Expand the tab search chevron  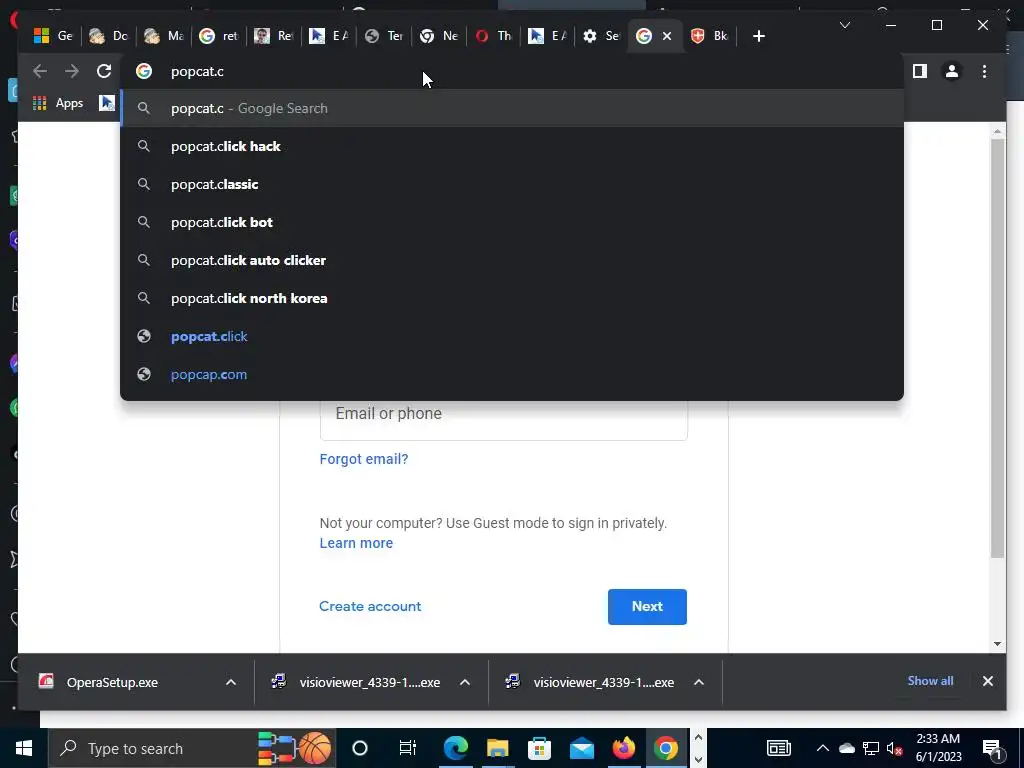tap(844, 25)
